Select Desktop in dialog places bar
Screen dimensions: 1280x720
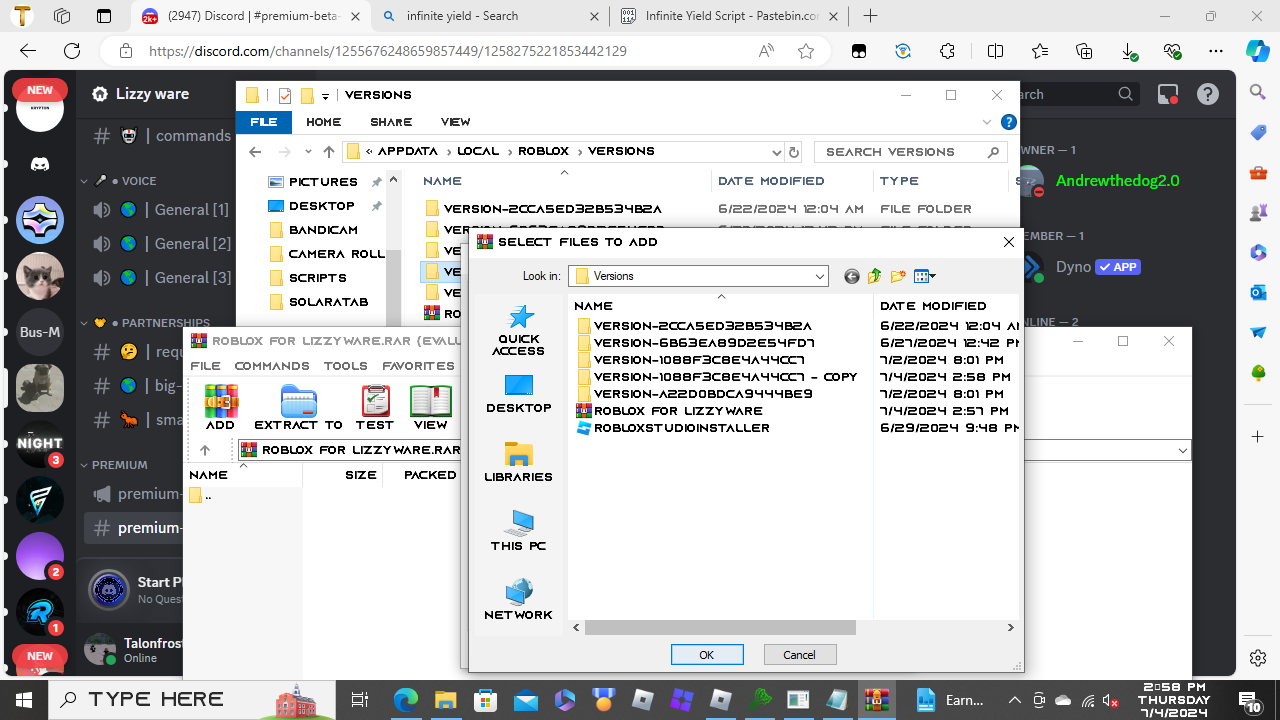click(518, 393)
